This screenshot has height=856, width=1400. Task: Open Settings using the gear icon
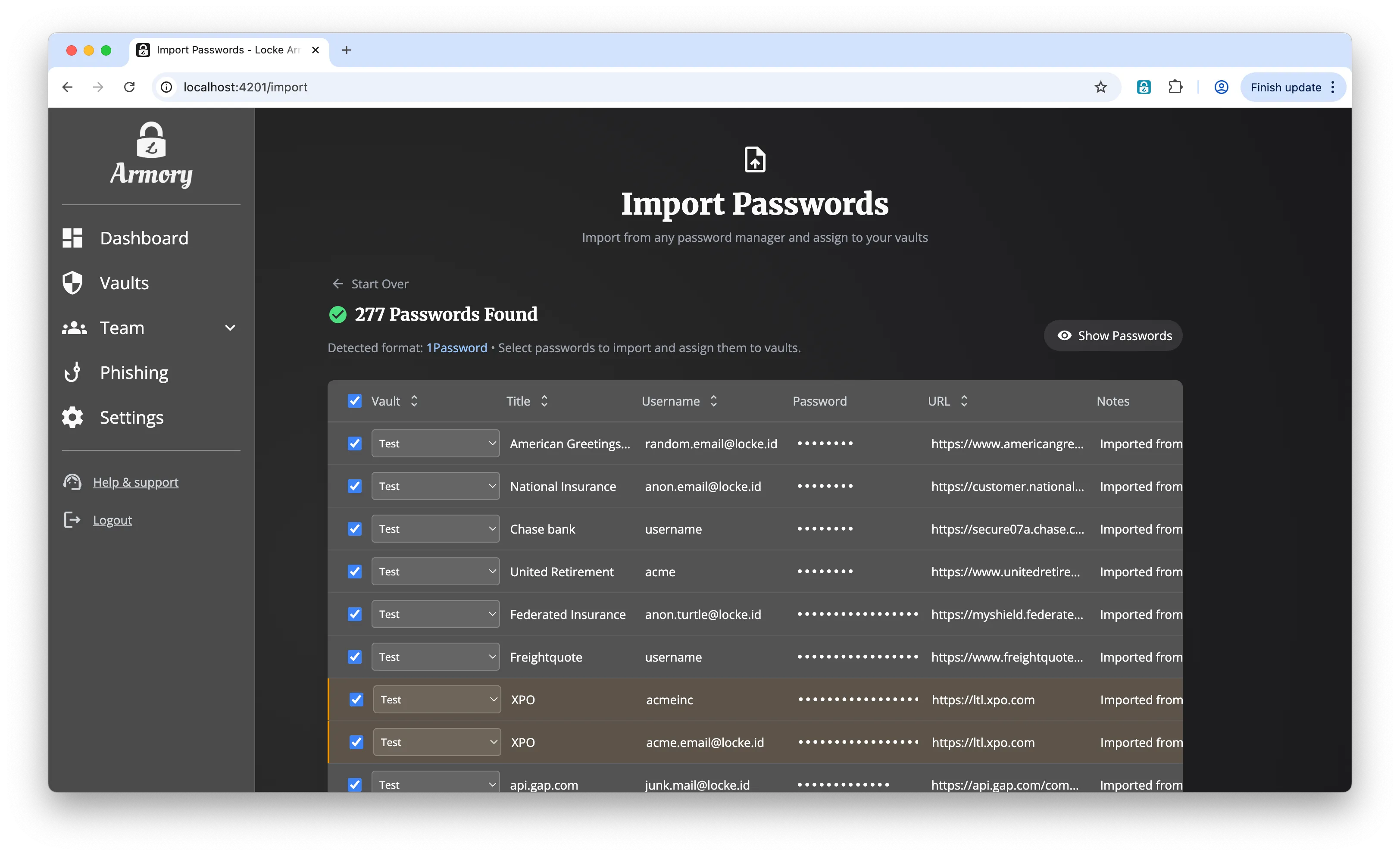72,417
